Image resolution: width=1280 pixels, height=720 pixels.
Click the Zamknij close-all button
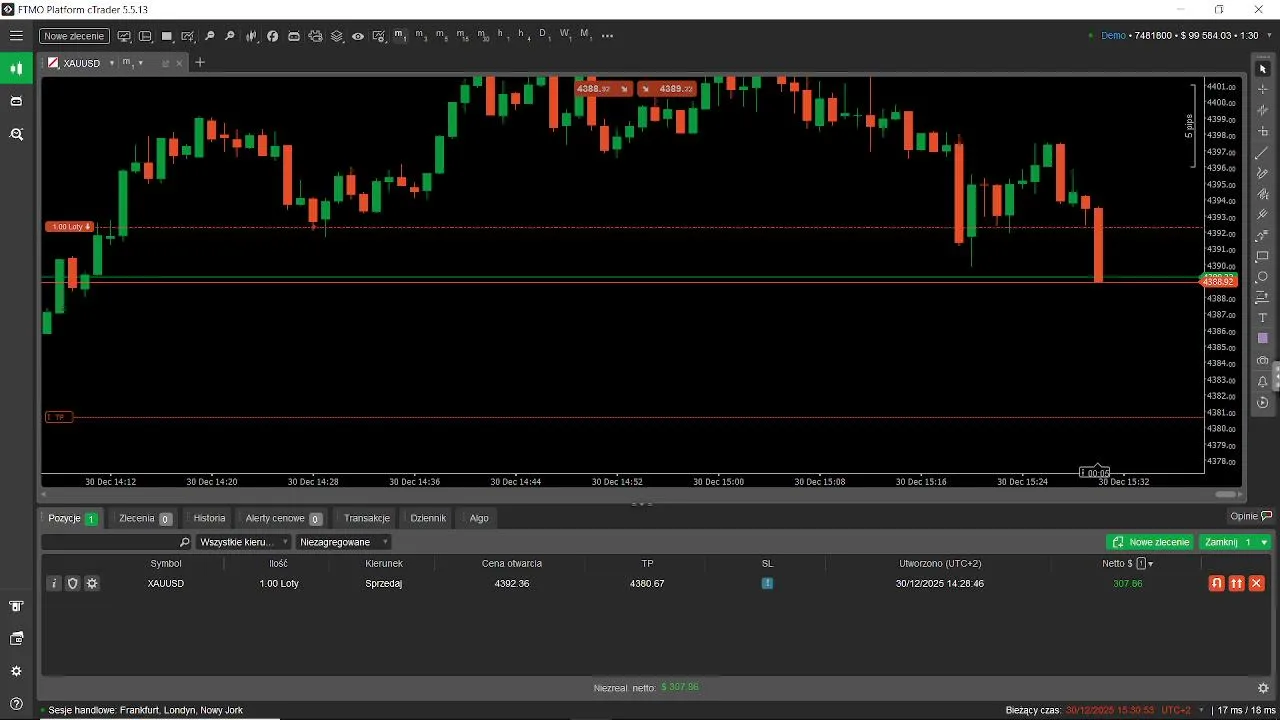[1227, 542]
